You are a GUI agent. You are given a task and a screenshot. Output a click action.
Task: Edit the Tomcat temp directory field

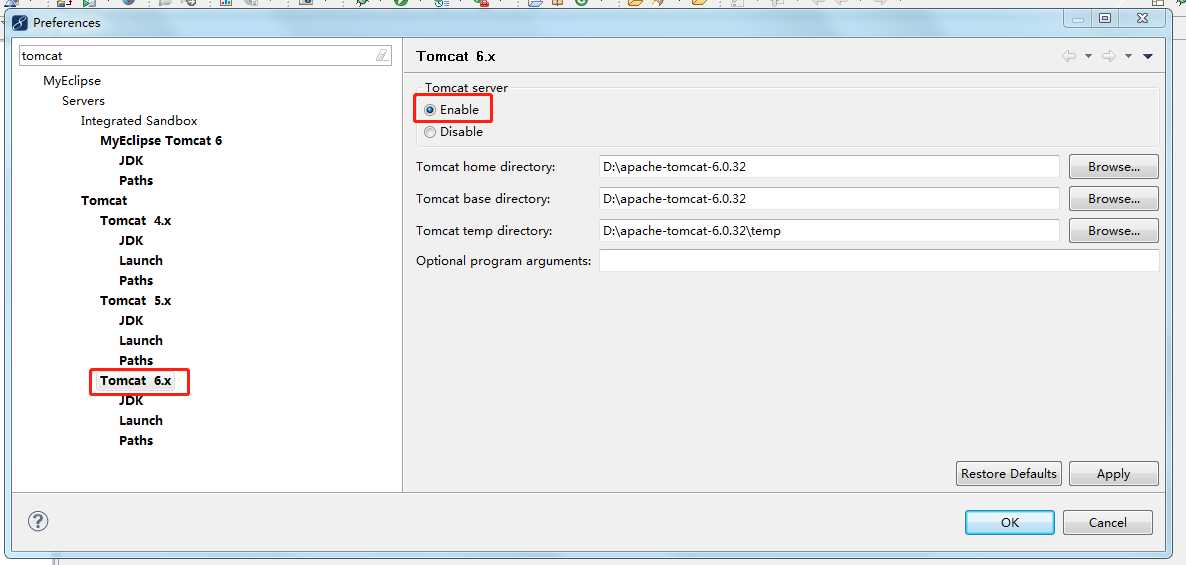click(x=829, y=231)
